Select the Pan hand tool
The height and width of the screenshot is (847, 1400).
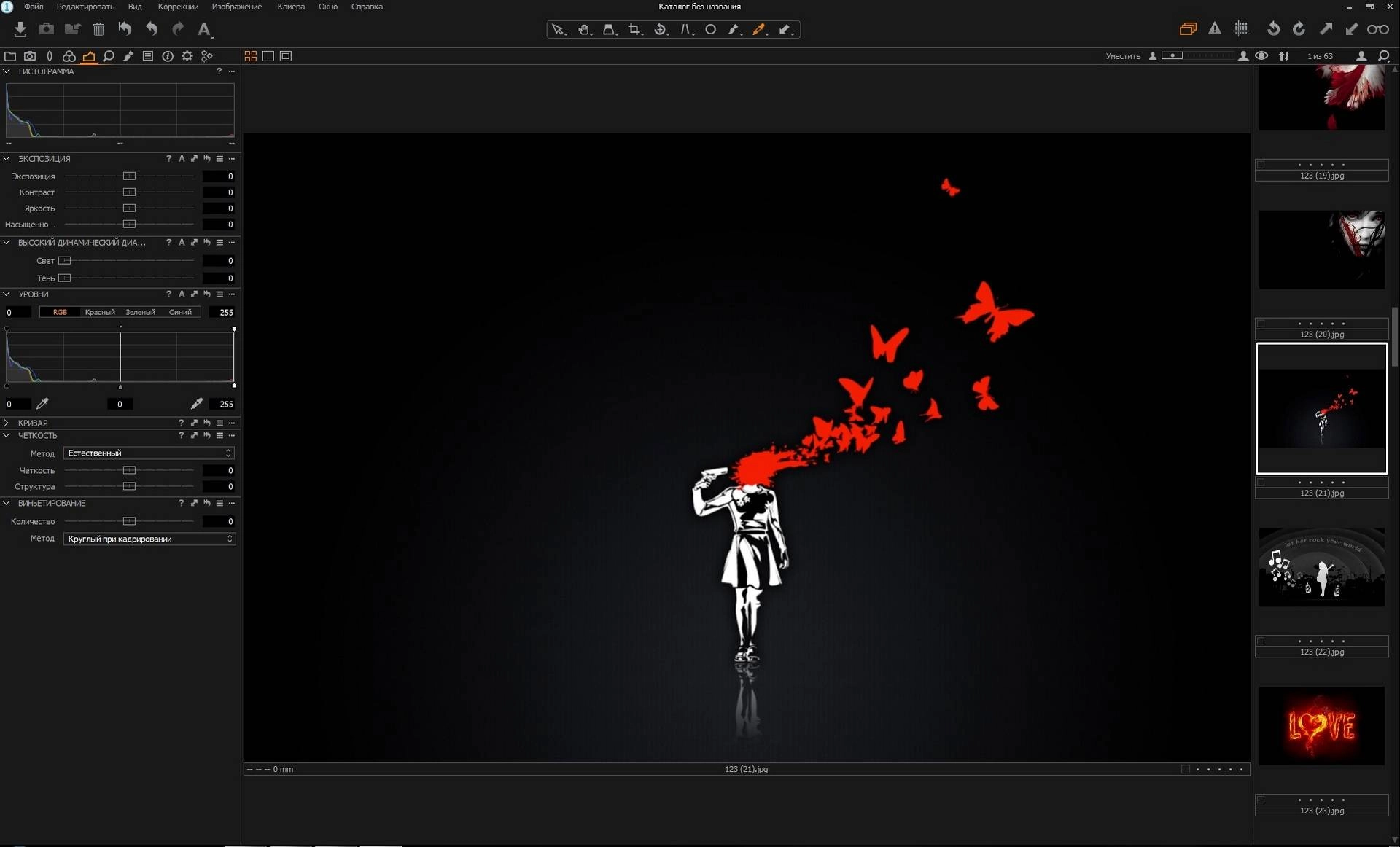point(584,30)
